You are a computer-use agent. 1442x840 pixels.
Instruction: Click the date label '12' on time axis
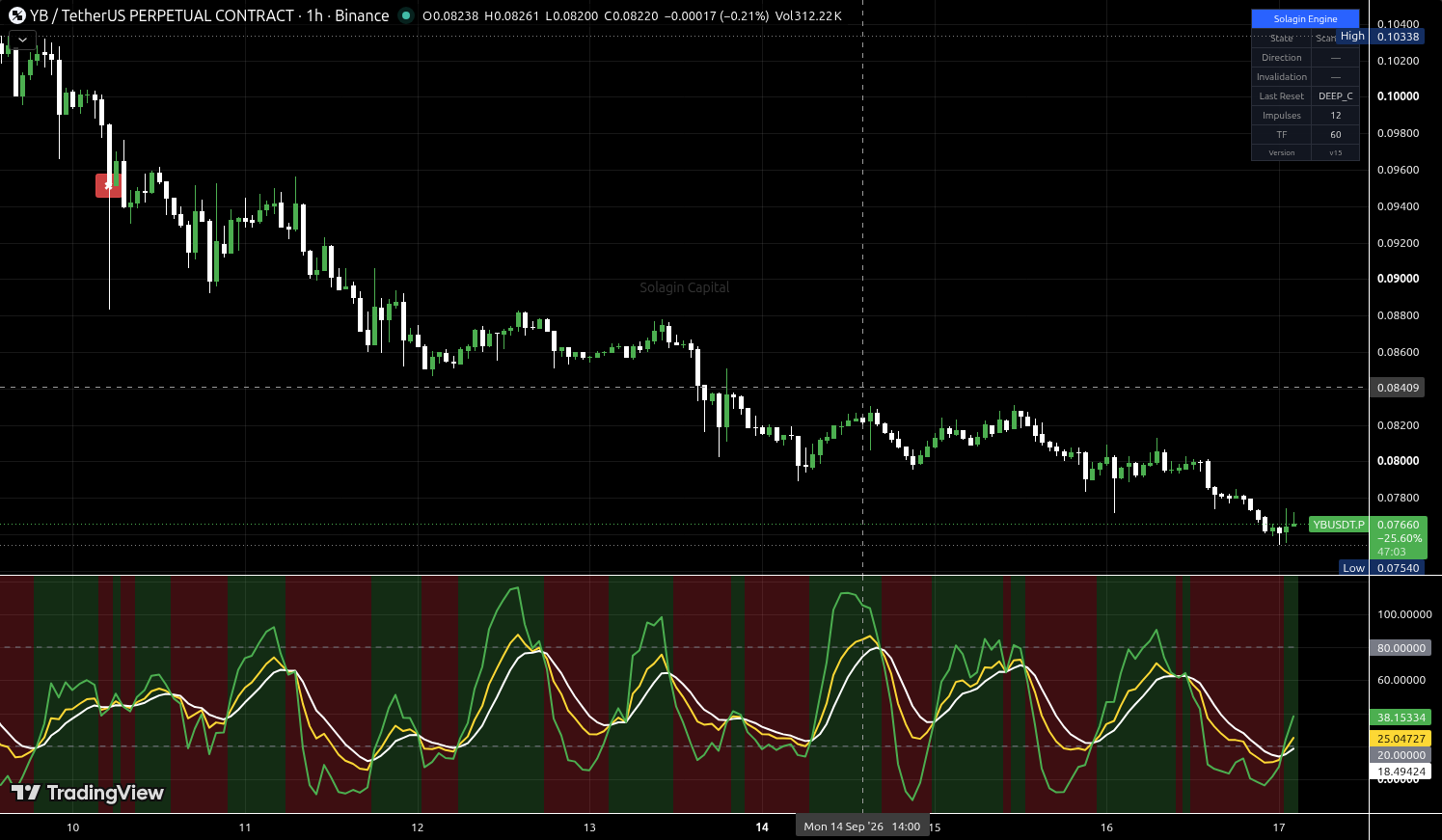pyautogui.click(x=418, y=827)
